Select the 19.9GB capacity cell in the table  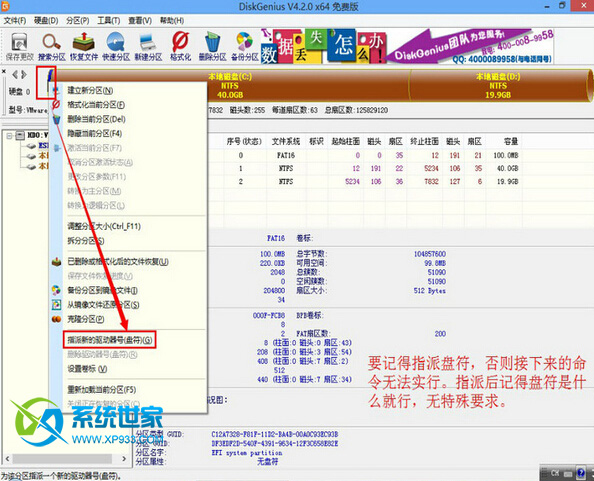coord(507,181)
